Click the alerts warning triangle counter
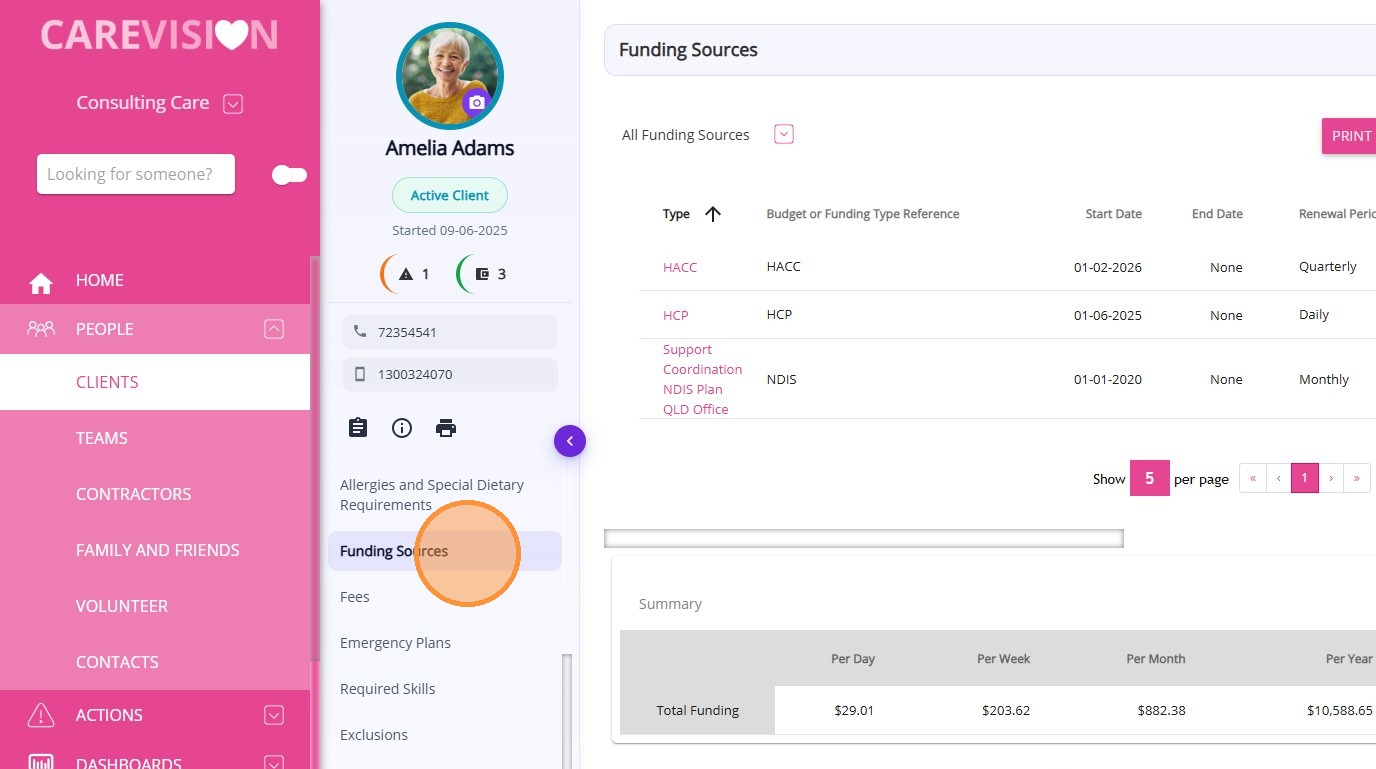The width and height of the screenshot is (1376, 769). pos(406,274)
